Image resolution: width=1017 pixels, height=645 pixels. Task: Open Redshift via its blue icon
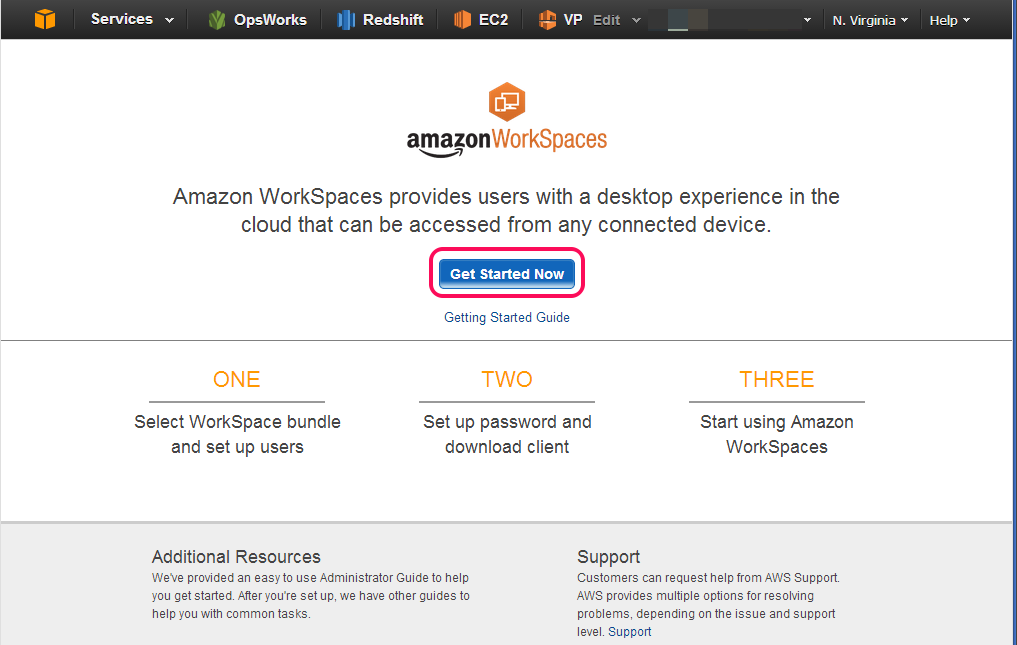[x=346, y=20]
